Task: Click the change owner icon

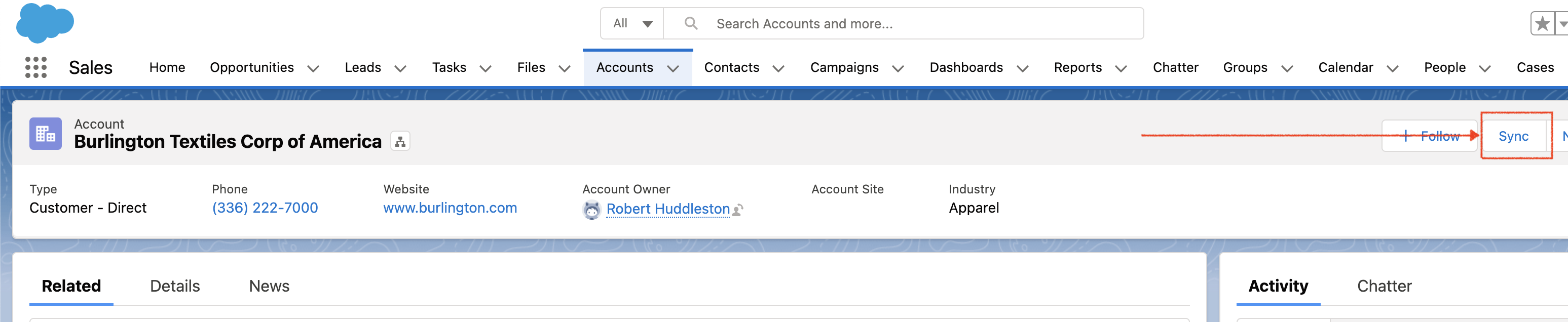Action: tap(738, 210)
